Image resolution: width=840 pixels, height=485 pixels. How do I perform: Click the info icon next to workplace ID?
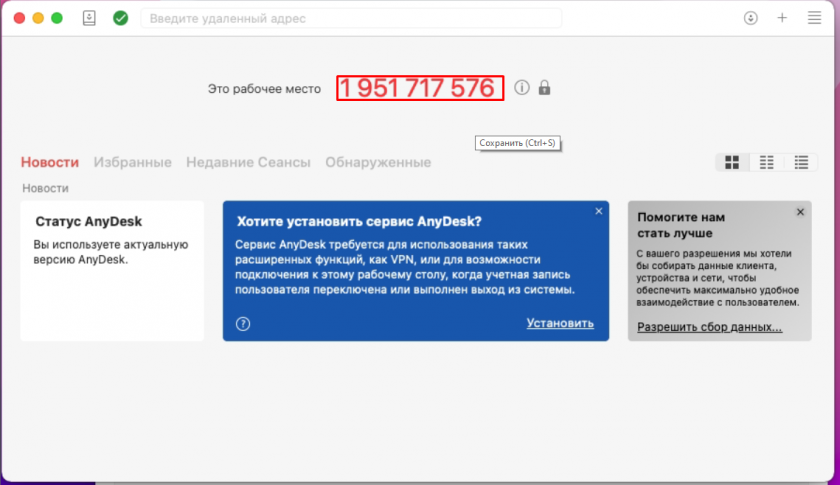(x=522, y=88)
